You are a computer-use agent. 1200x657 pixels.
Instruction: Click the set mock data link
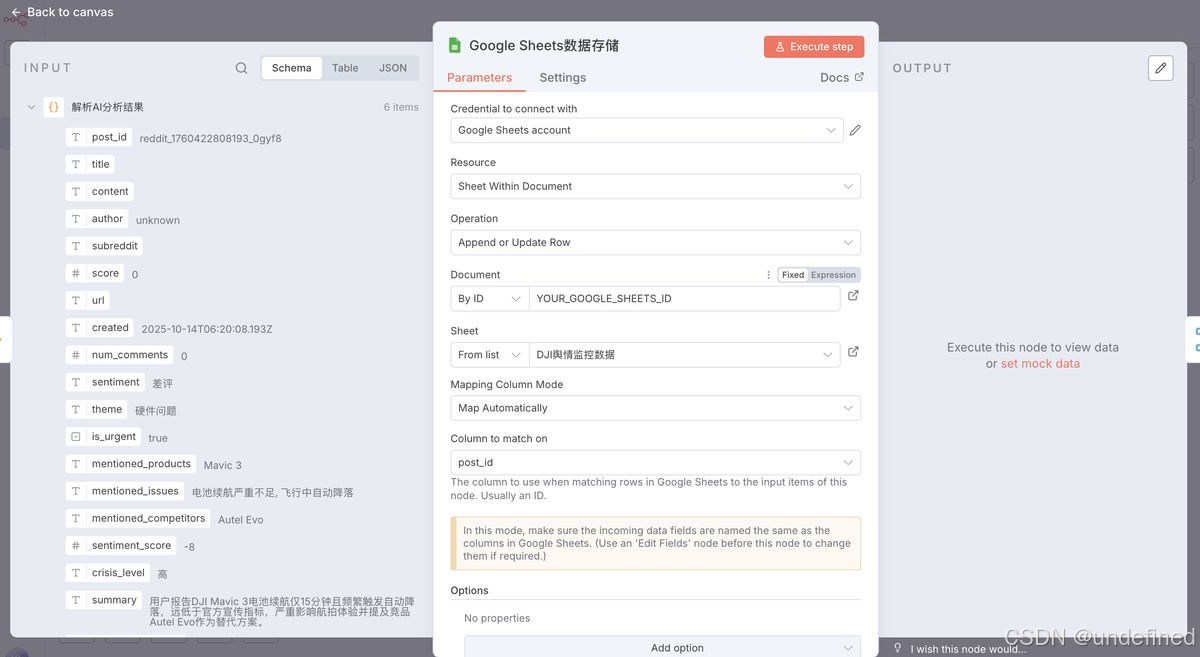point(1040,364)
